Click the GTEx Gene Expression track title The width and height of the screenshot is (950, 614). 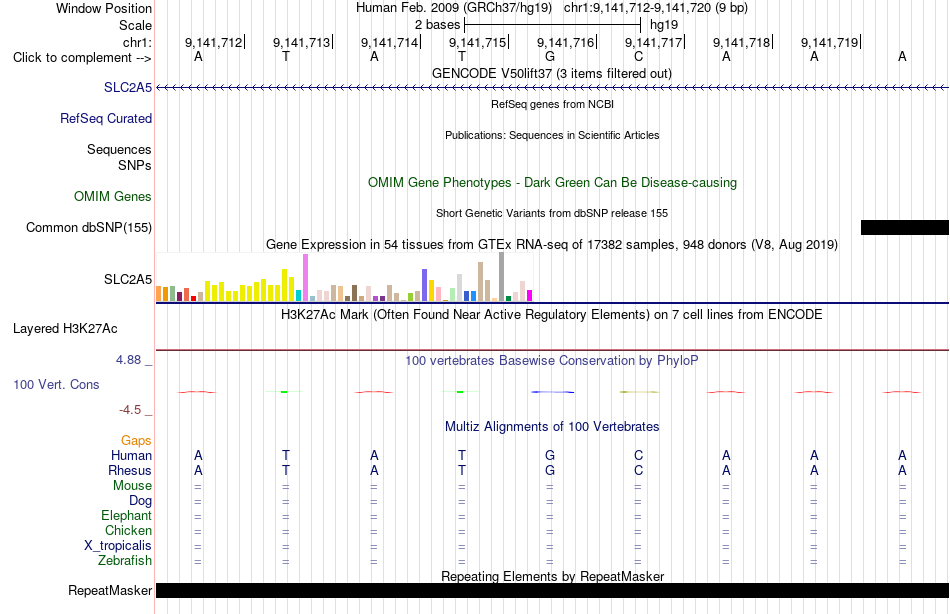(x=552, y=244)
